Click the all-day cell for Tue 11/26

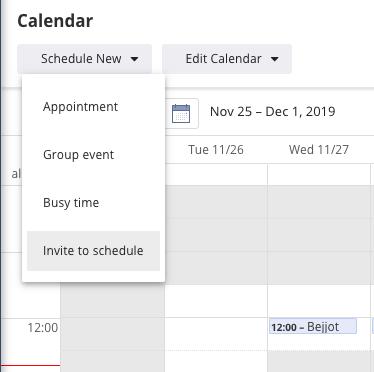tap(216, 174)
